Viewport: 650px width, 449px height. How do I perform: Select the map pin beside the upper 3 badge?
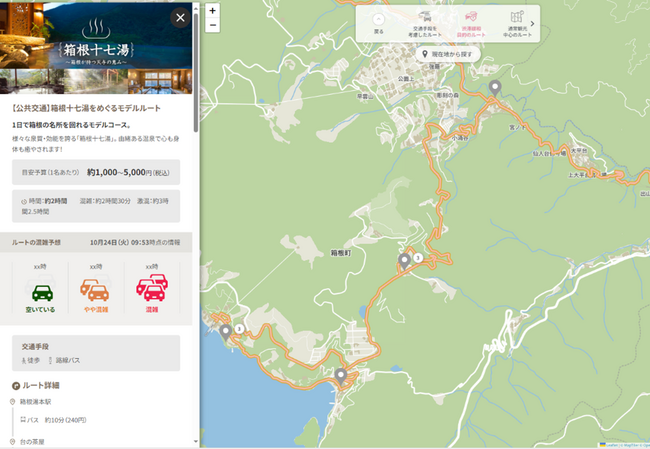[404, 262]
